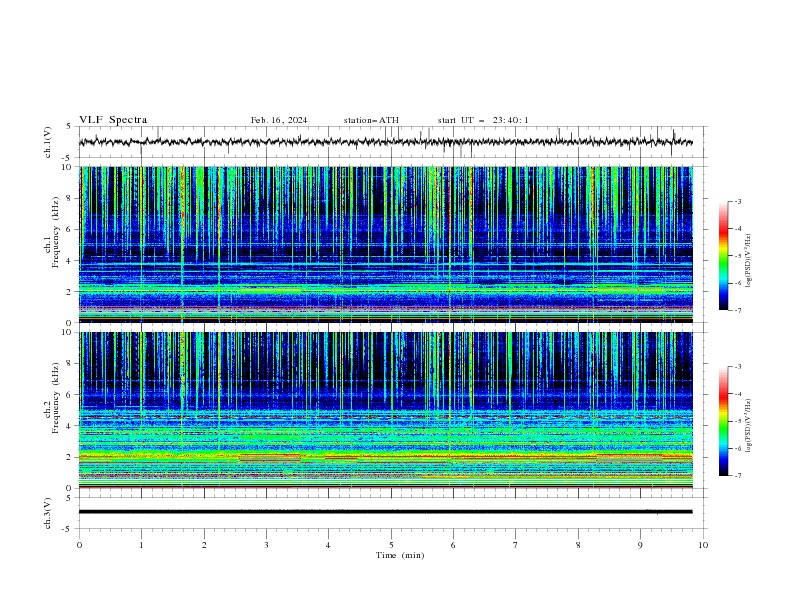Image resolution: width=792 pixels, height=612 pixels.
Task: Click the 8 kHz tick of ch.2 spectrogram
Action: tap(69, 364)
